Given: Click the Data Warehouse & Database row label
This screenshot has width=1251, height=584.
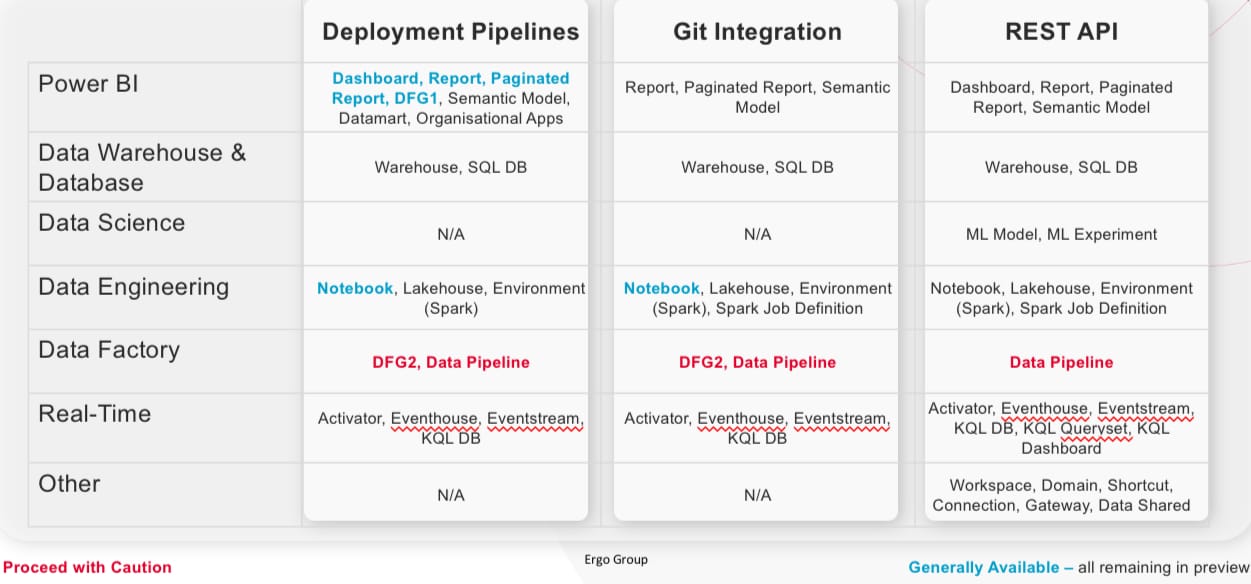Looking at the screenshot, I should click(x=142, y=167).
